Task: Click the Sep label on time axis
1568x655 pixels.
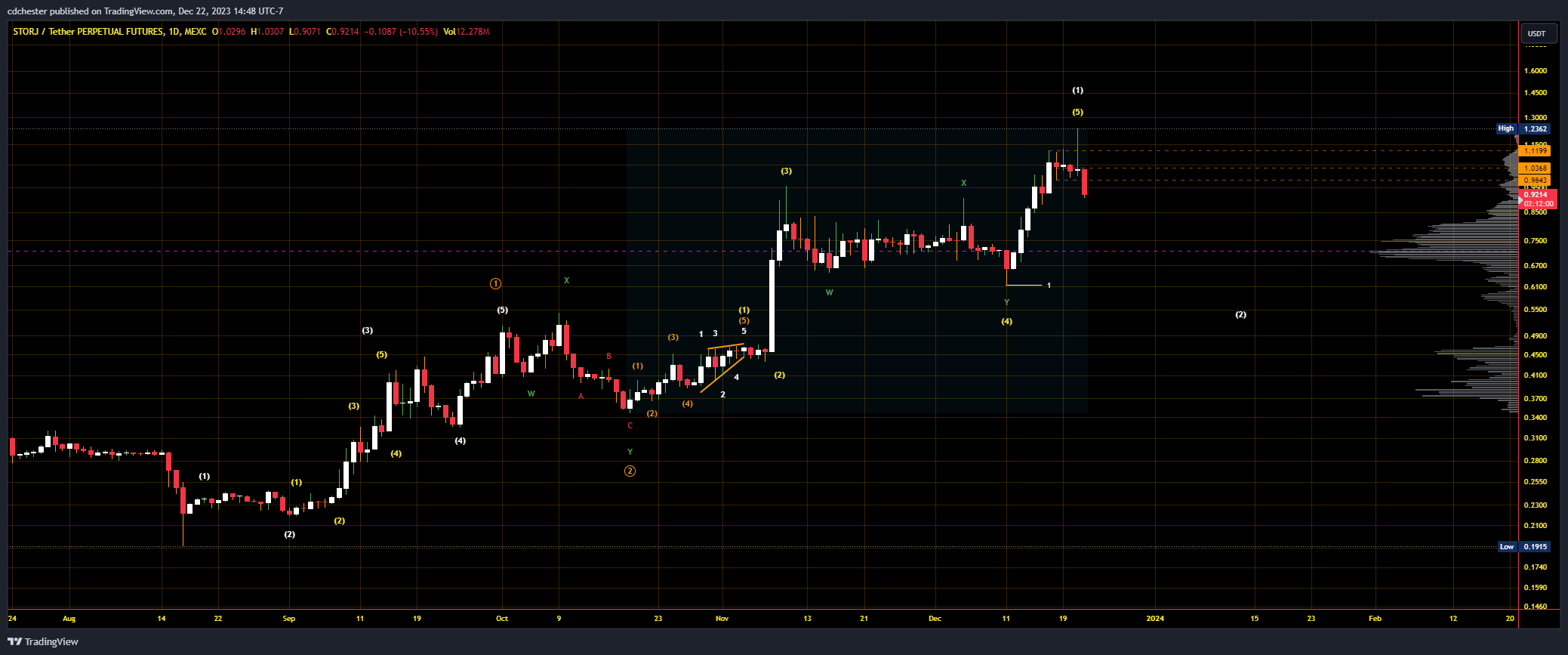Action: pyautogui.click(x=289, y=619)
